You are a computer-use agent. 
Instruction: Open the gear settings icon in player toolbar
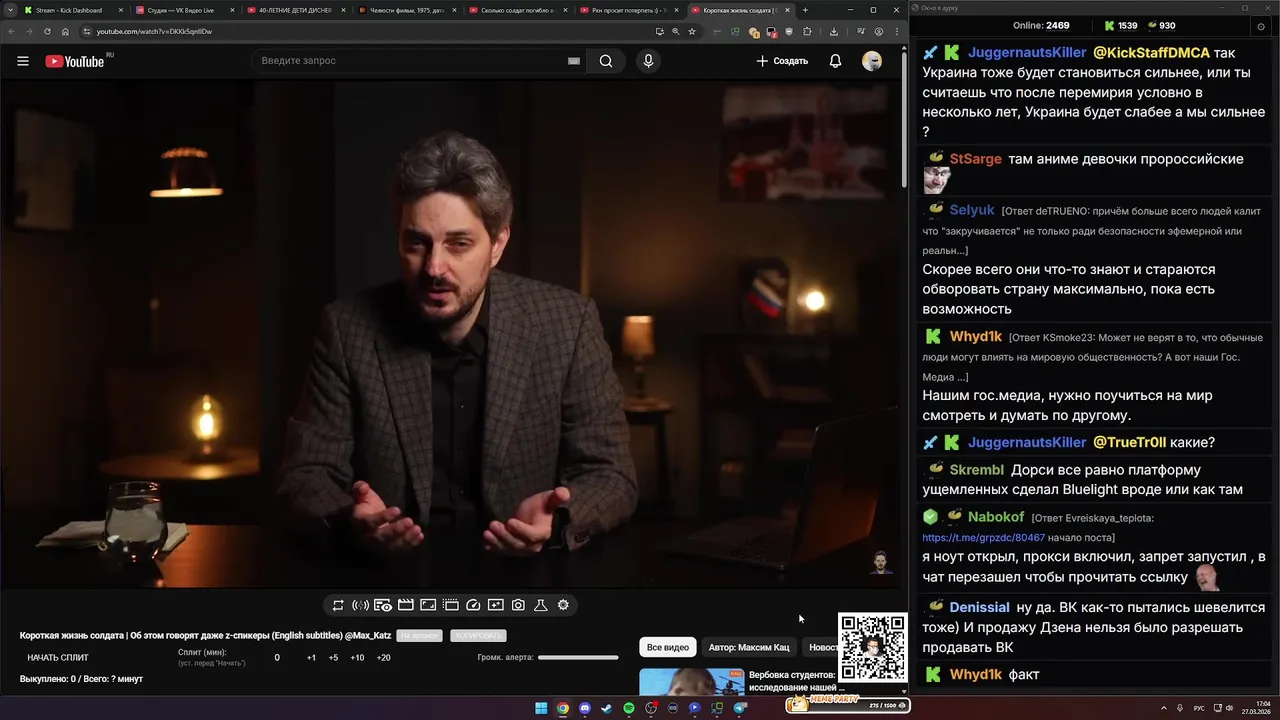(563, 605)
